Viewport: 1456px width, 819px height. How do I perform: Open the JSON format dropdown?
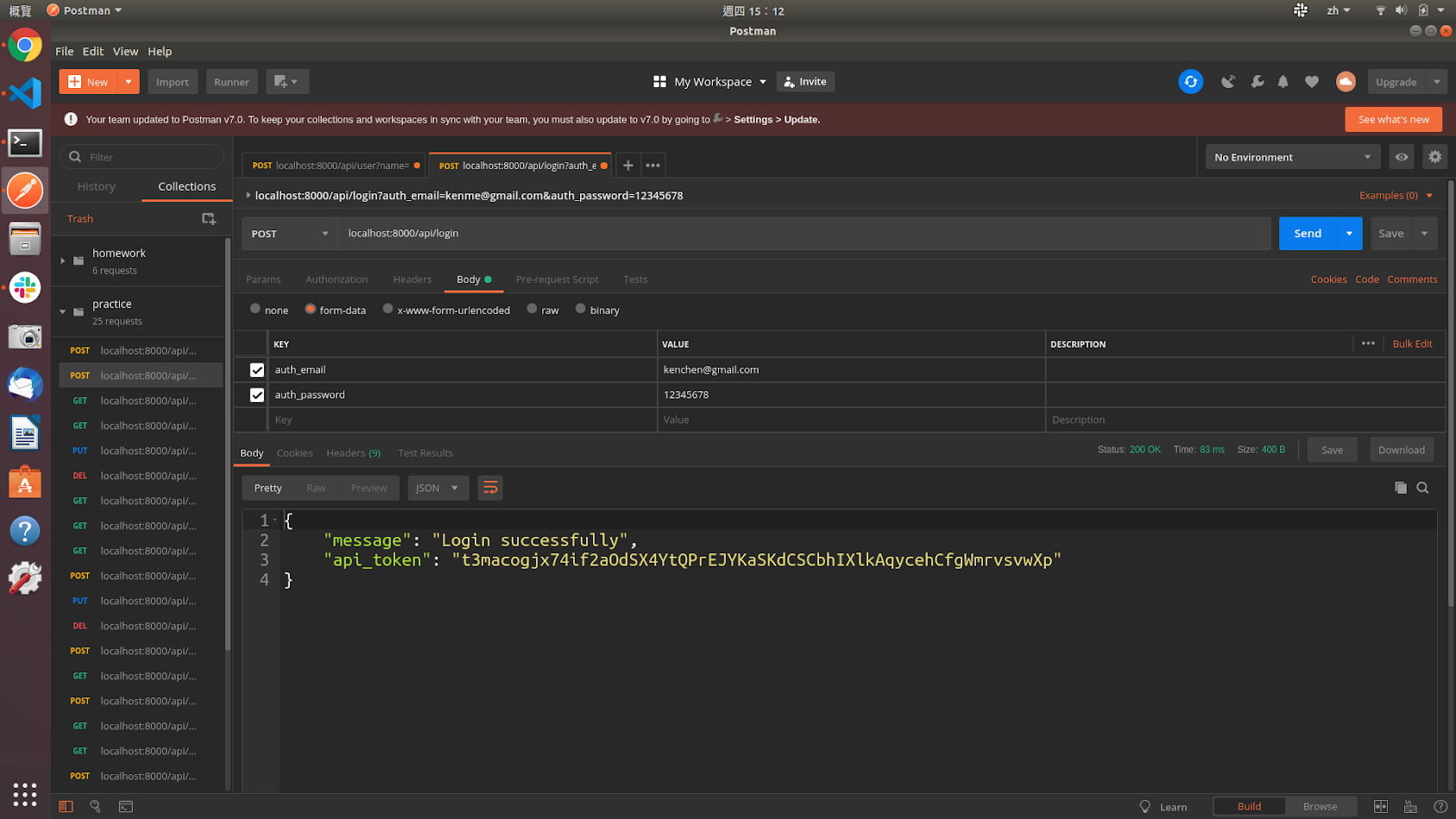(x=438, y=488)
